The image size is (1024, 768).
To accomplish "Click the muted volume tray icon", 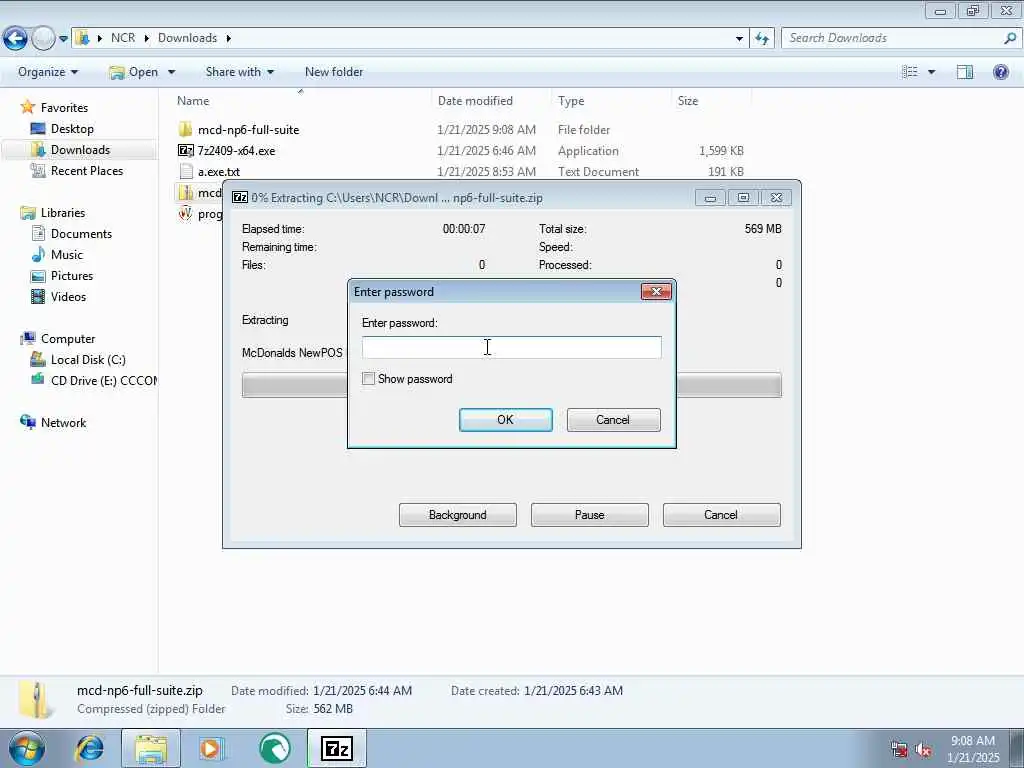I will [923, 750].
